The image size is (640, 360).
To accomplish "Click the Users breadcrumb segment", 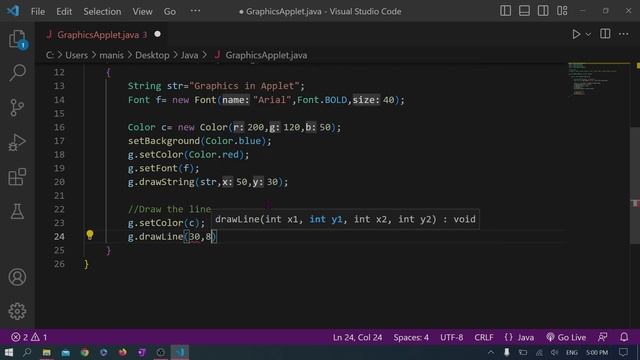I will pyautogui.click(x=76, y=55).
